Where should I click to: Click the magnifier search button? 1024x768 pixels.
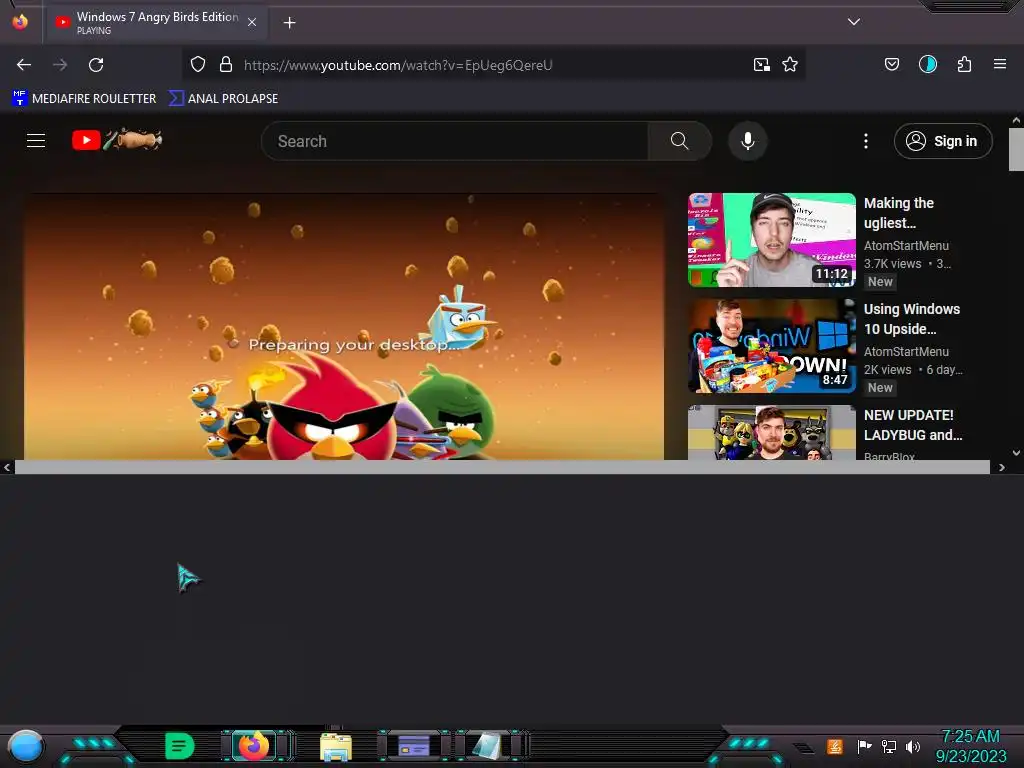click(679, 141)
